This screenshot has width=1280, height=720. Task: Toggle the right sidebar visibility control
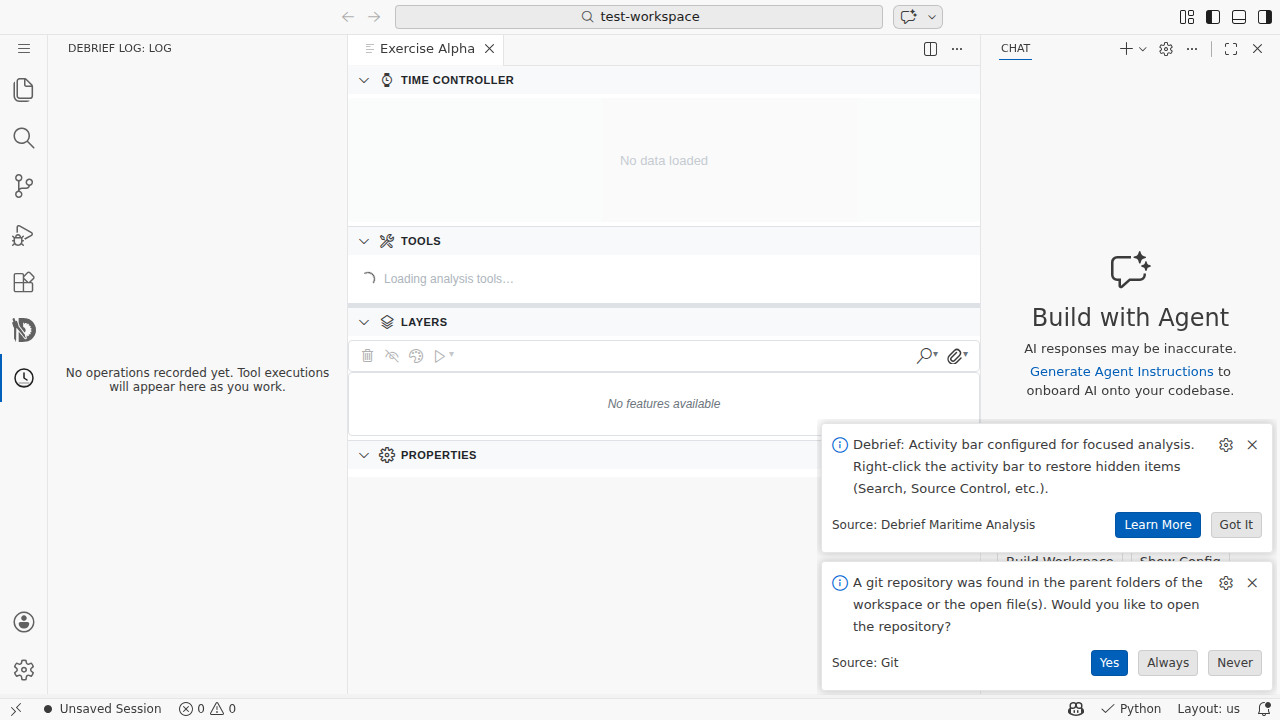[1264, 17]
